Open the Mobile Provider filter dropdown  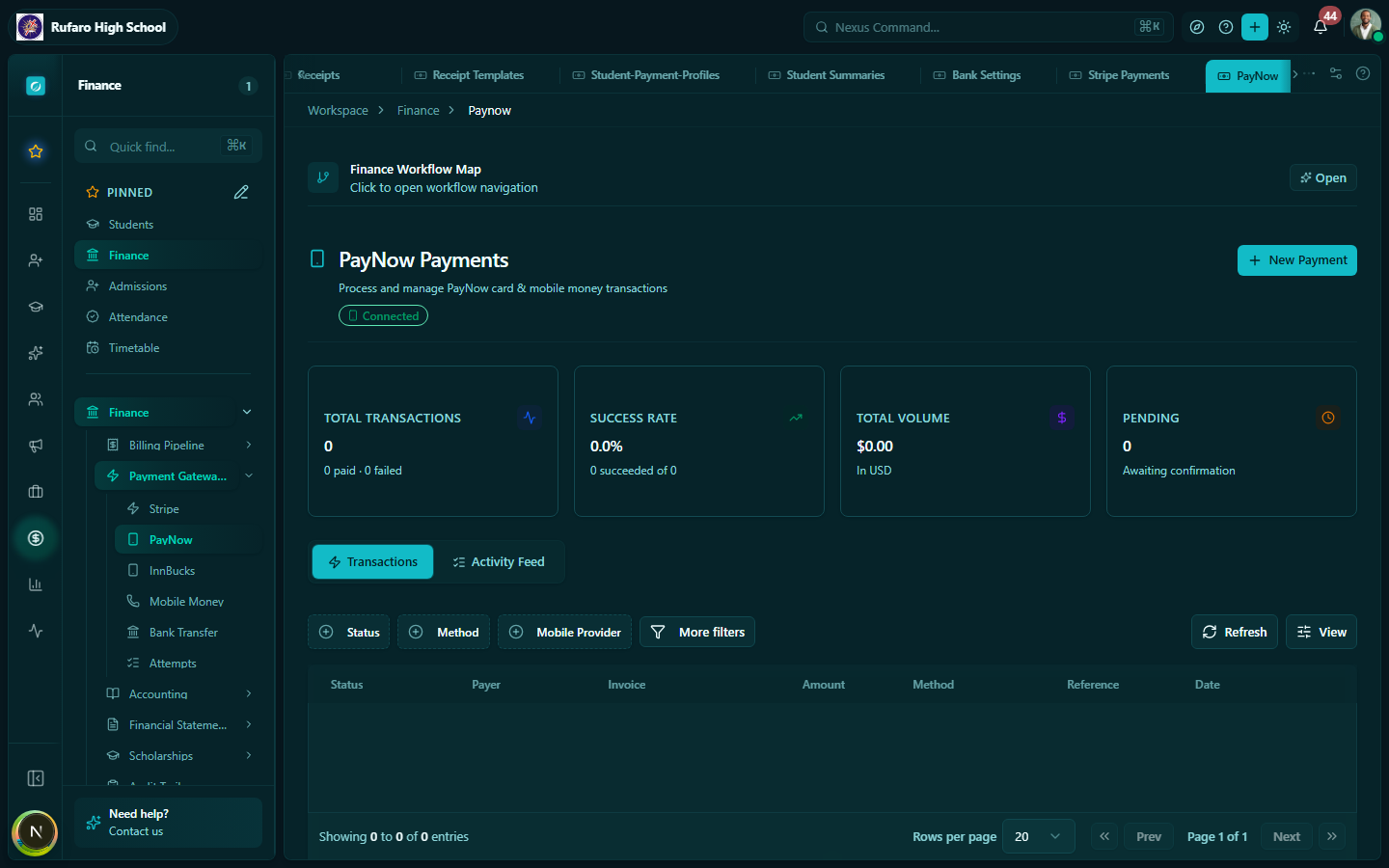[565, 632]
